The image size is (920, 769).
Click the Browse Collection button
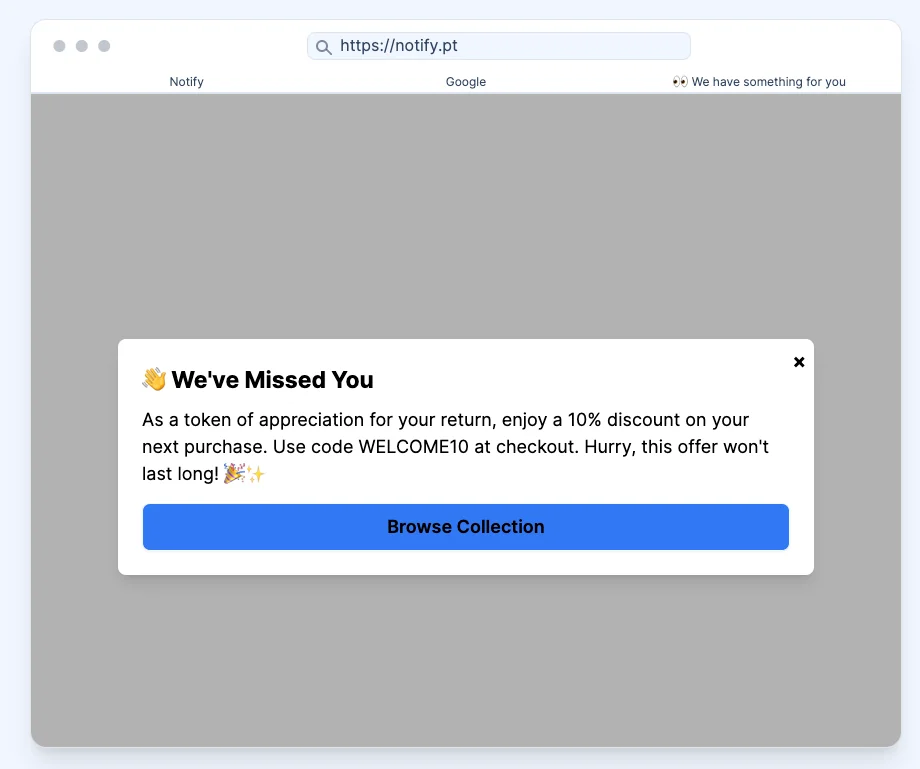465,527
